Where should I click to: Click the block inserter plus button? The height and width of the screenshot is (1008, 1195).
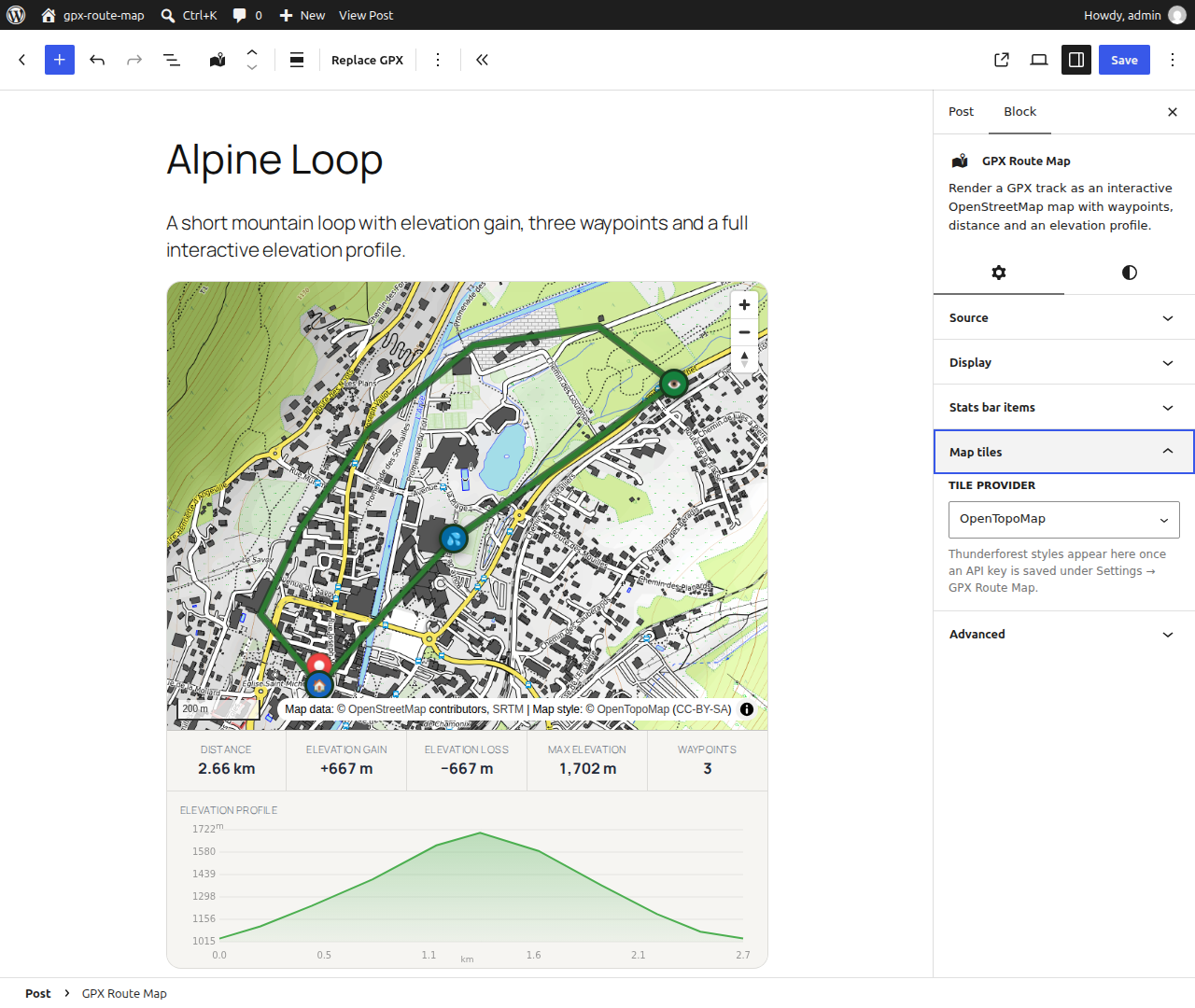pyautogui.click(x=60, y=60)
